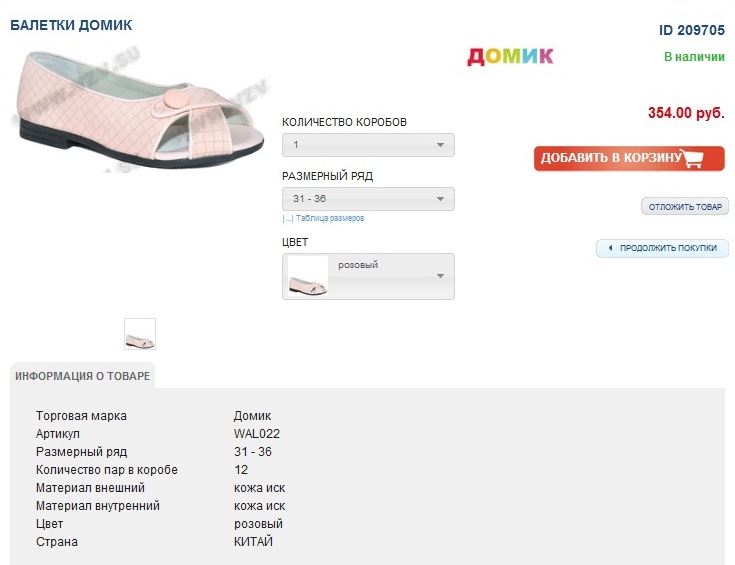This screenshot has height=565, width=735.
Task: Click the WAL022 article value in table
Action: (256, 434)
